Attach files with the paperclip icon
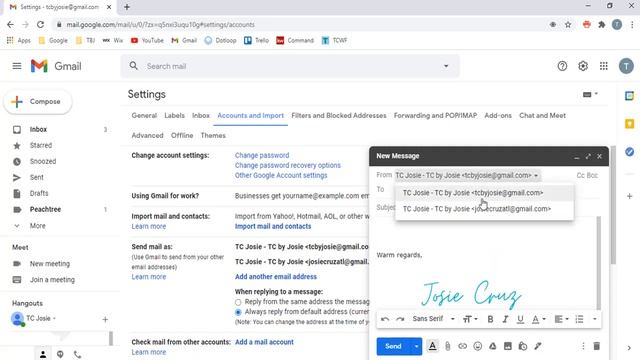The width and height of the screenshot is (640, 360). [x=447, y=346]
